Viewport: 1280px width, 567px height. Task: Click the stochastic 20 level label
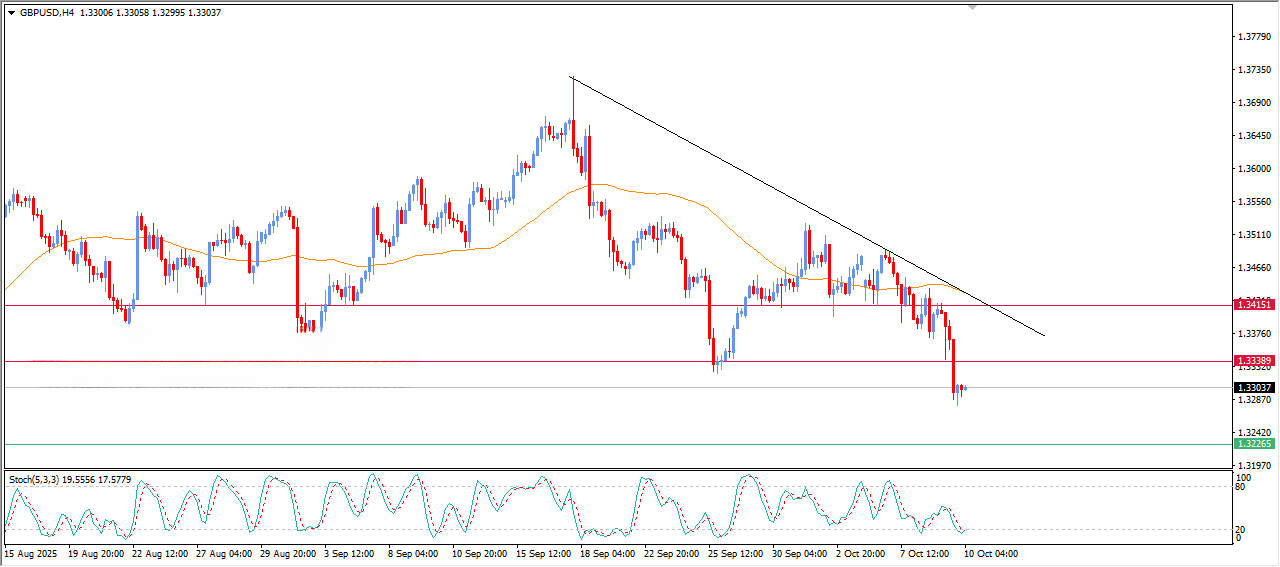pos(1241,528)
